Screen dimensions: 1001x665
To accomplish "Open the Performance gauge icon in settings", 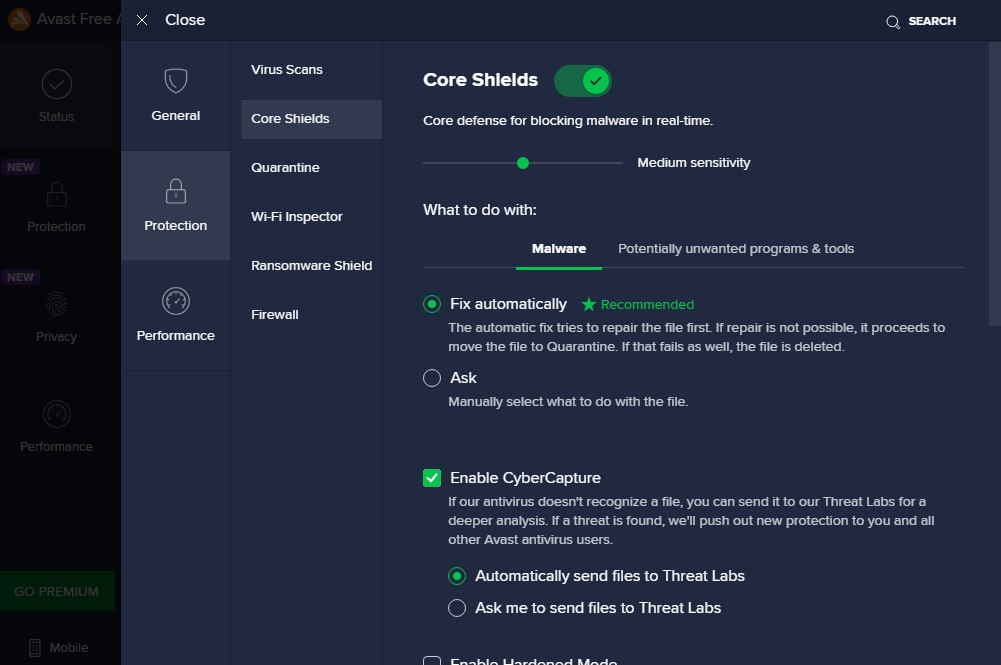I will point(176,301).
